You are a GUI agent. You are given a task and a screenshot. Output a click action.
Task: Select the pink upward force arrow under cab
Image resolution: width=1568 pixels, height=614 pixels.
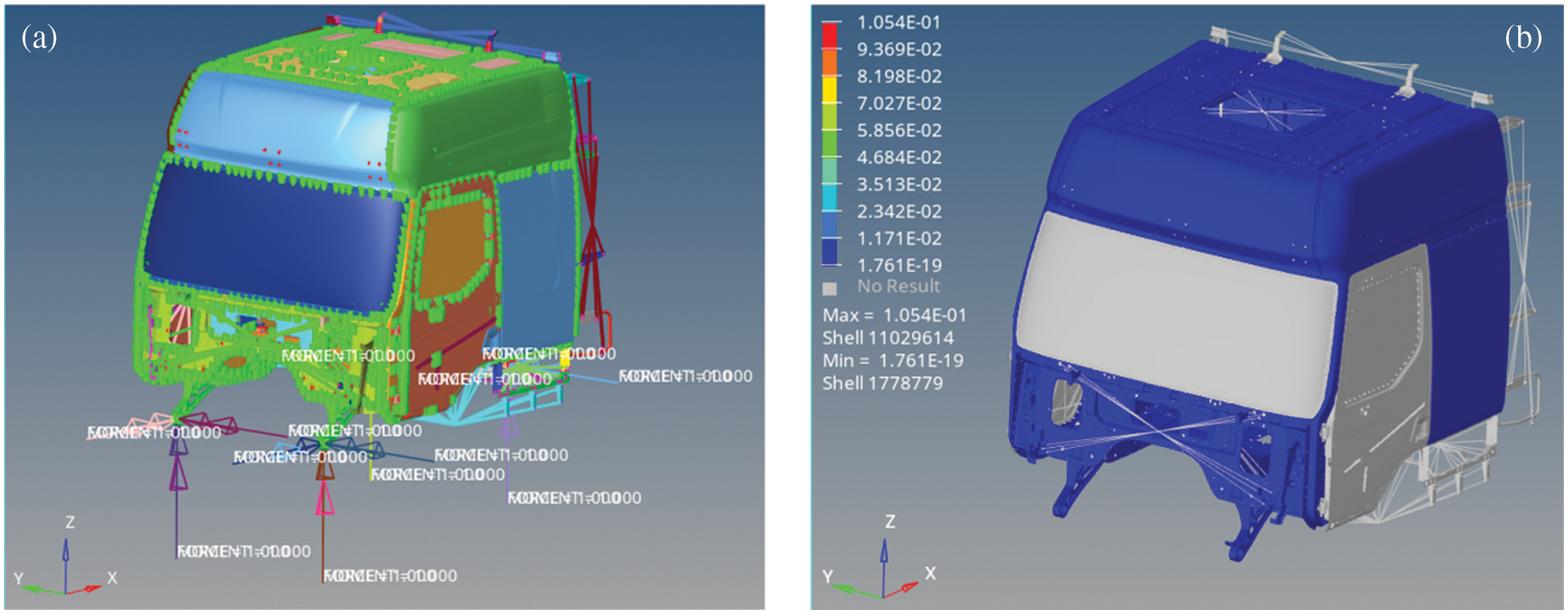pos(324,500)
